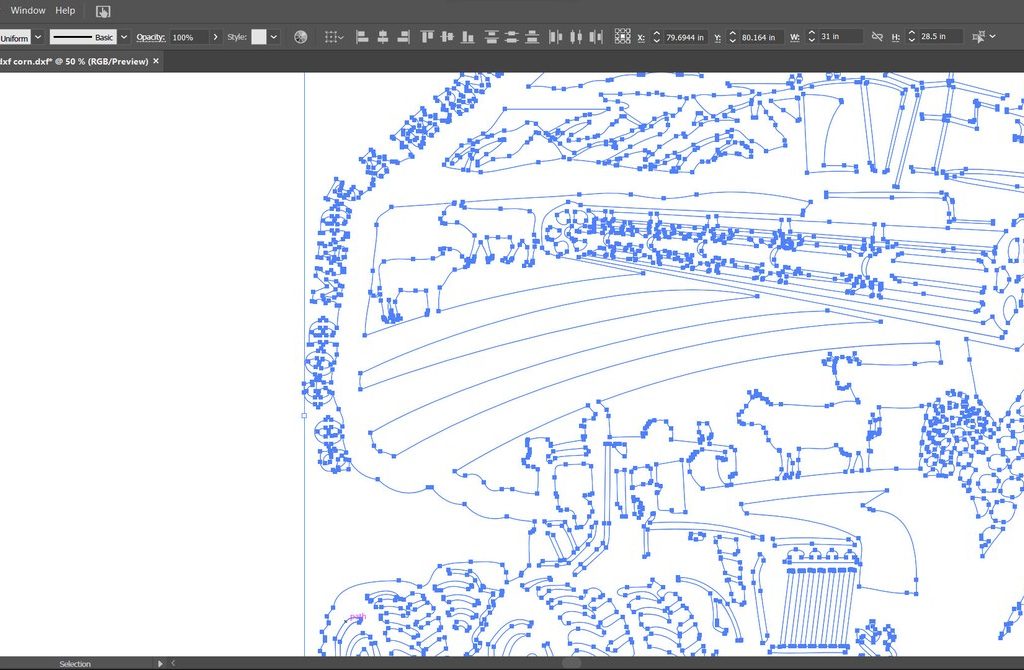
Task: Click the Recolor Artwork color wheel icon
Action: coord(300,37)
